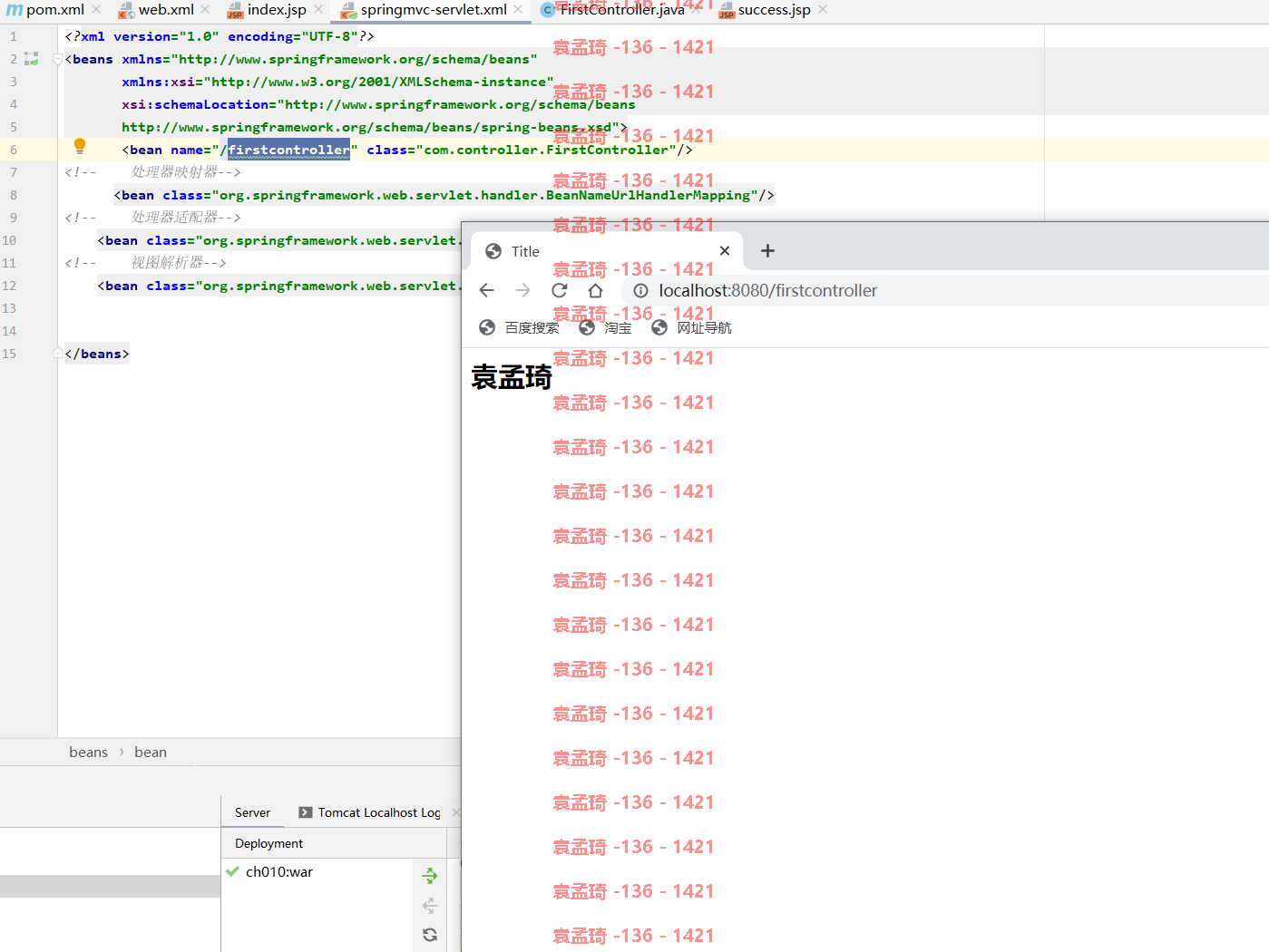Open the pom.xml editor tab
Screen dimensions: 1269x952
click(x=47, y=10)
